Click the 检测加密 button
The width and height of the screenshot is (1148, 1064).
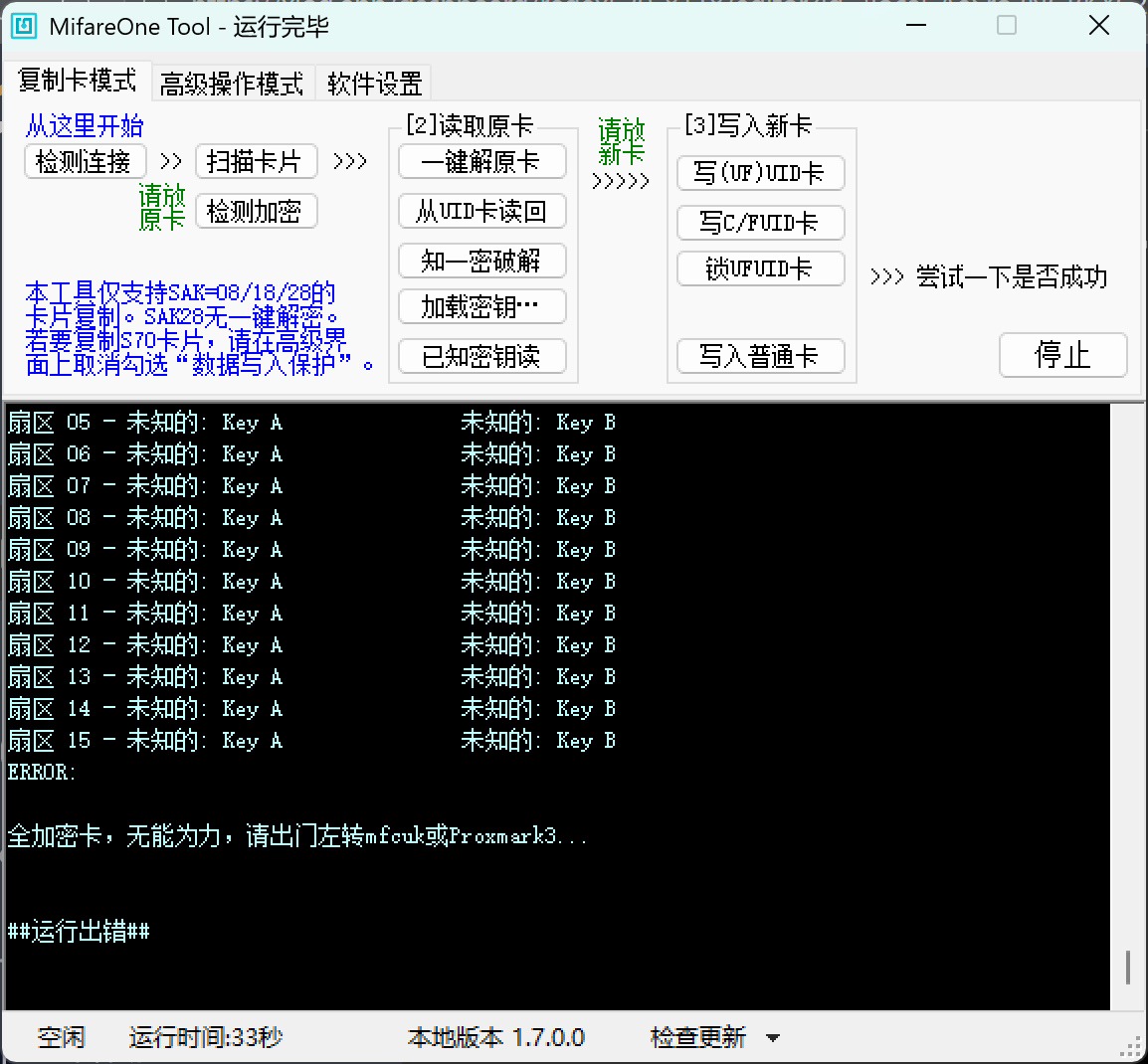click(256, 212)
